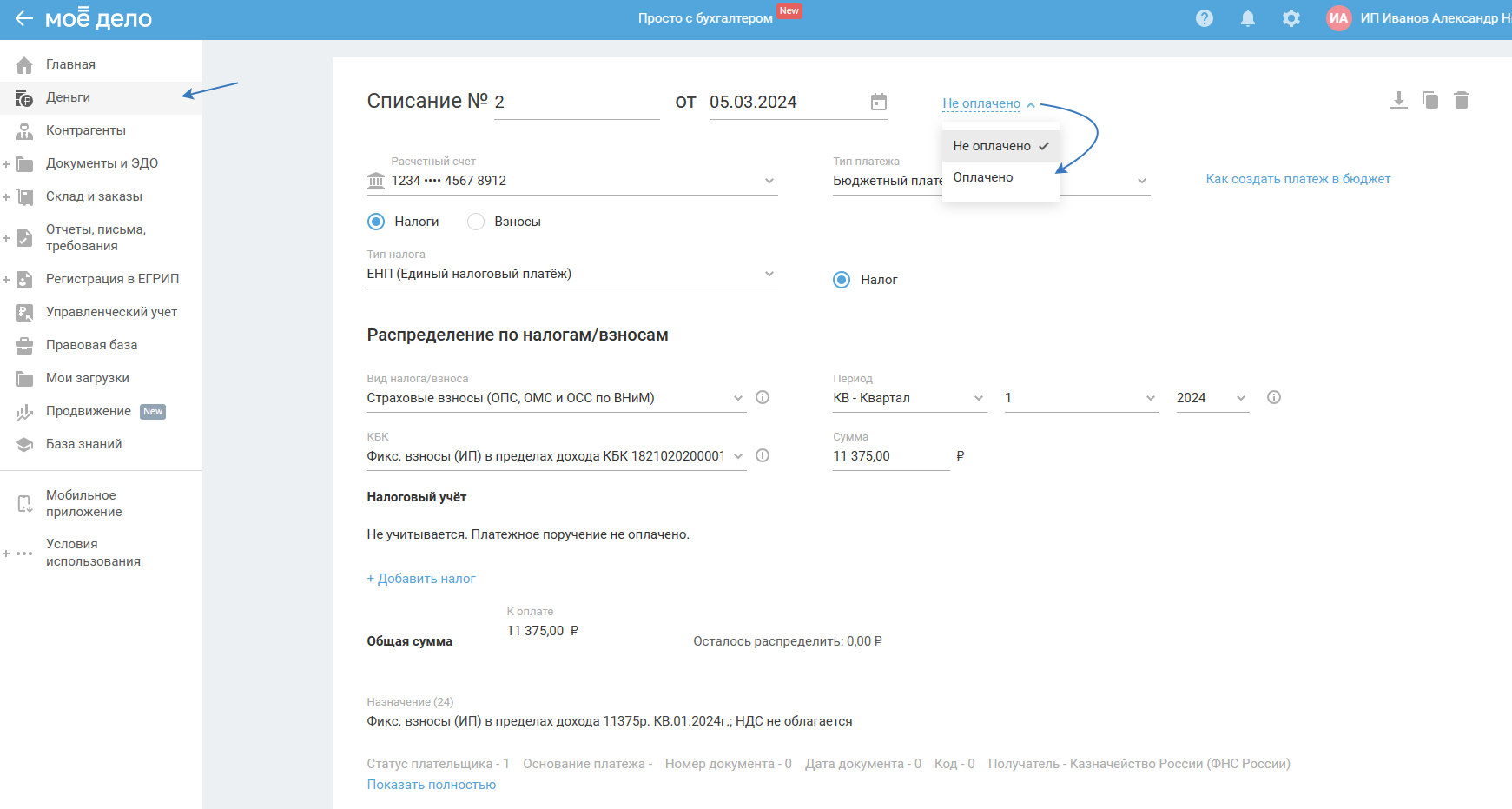
Task: Expand the Документы и ЭДО section
Action: coord(6,163)
